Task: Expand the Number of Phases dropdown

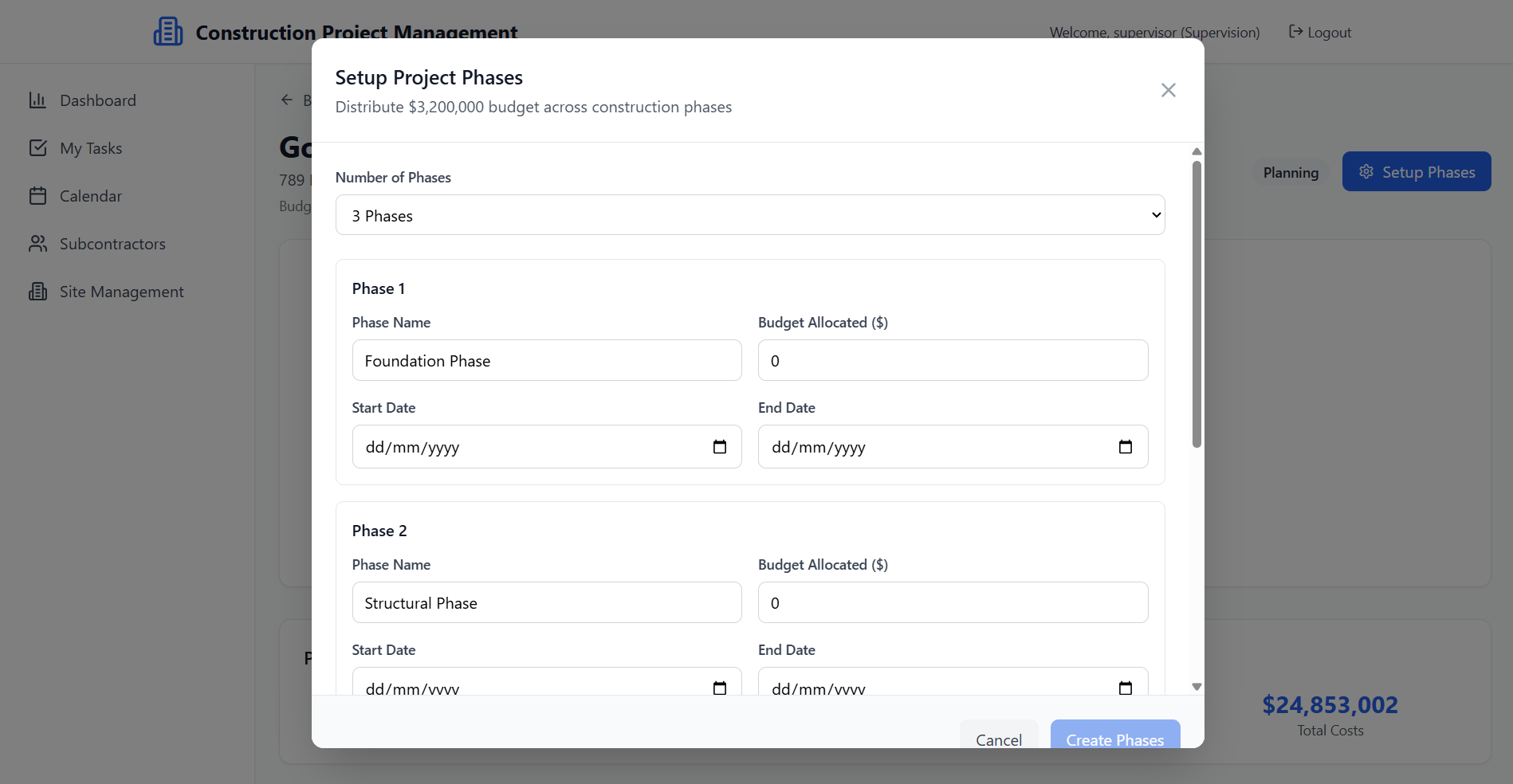Action: (749, 215)
